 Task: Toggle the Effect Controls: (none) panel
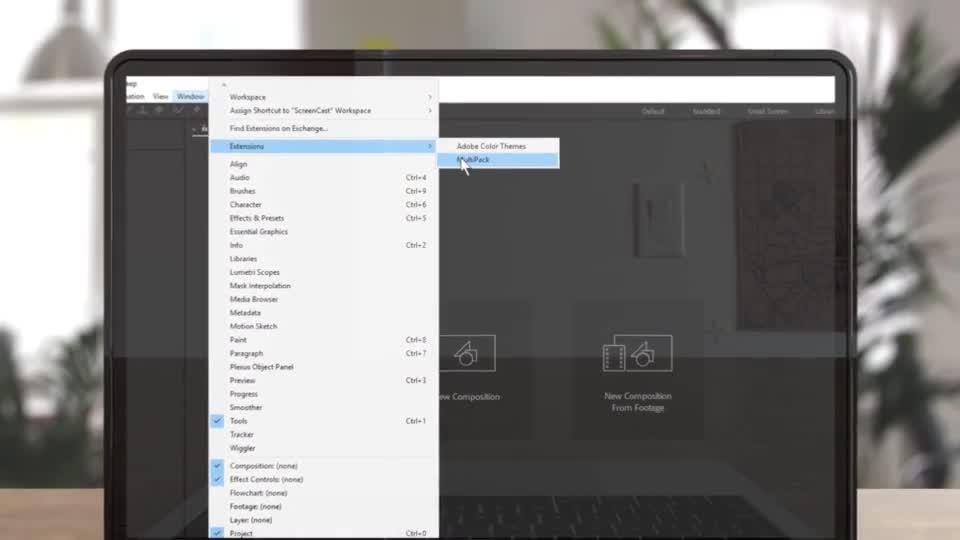pyautogui.click(x=266, y=479)
